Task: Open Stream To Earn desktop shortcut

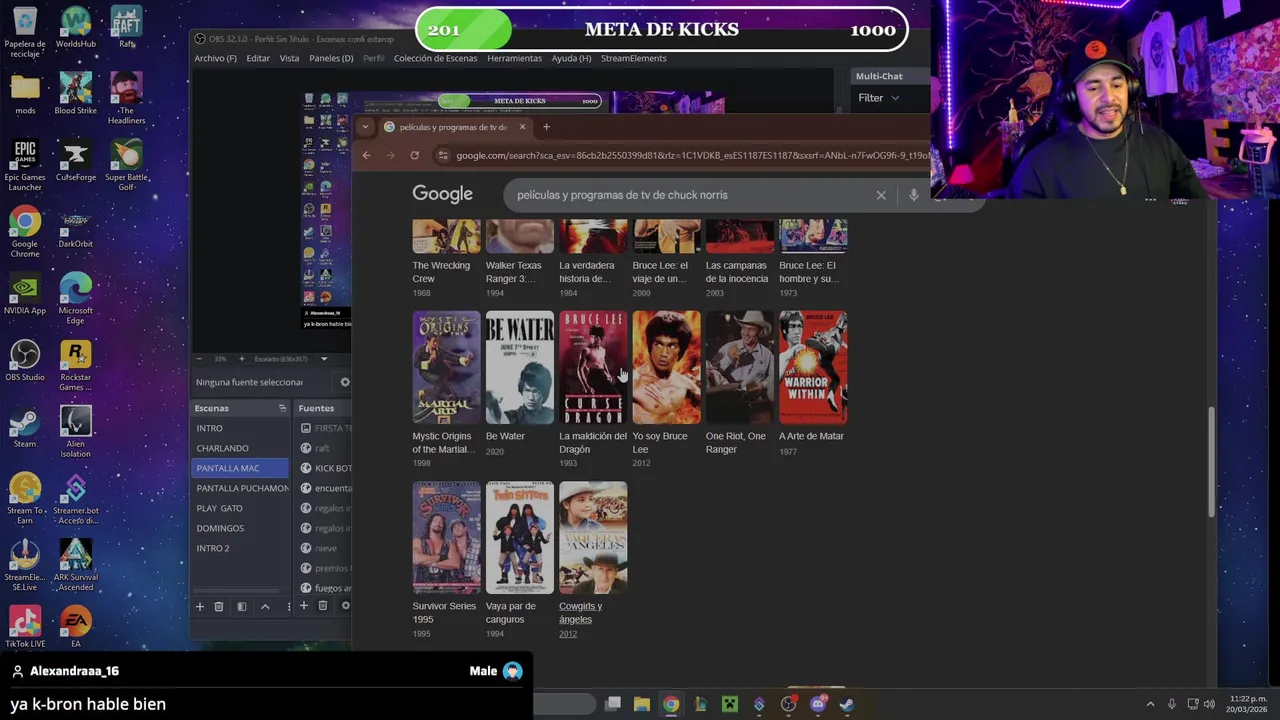Action: pos(25,499)
